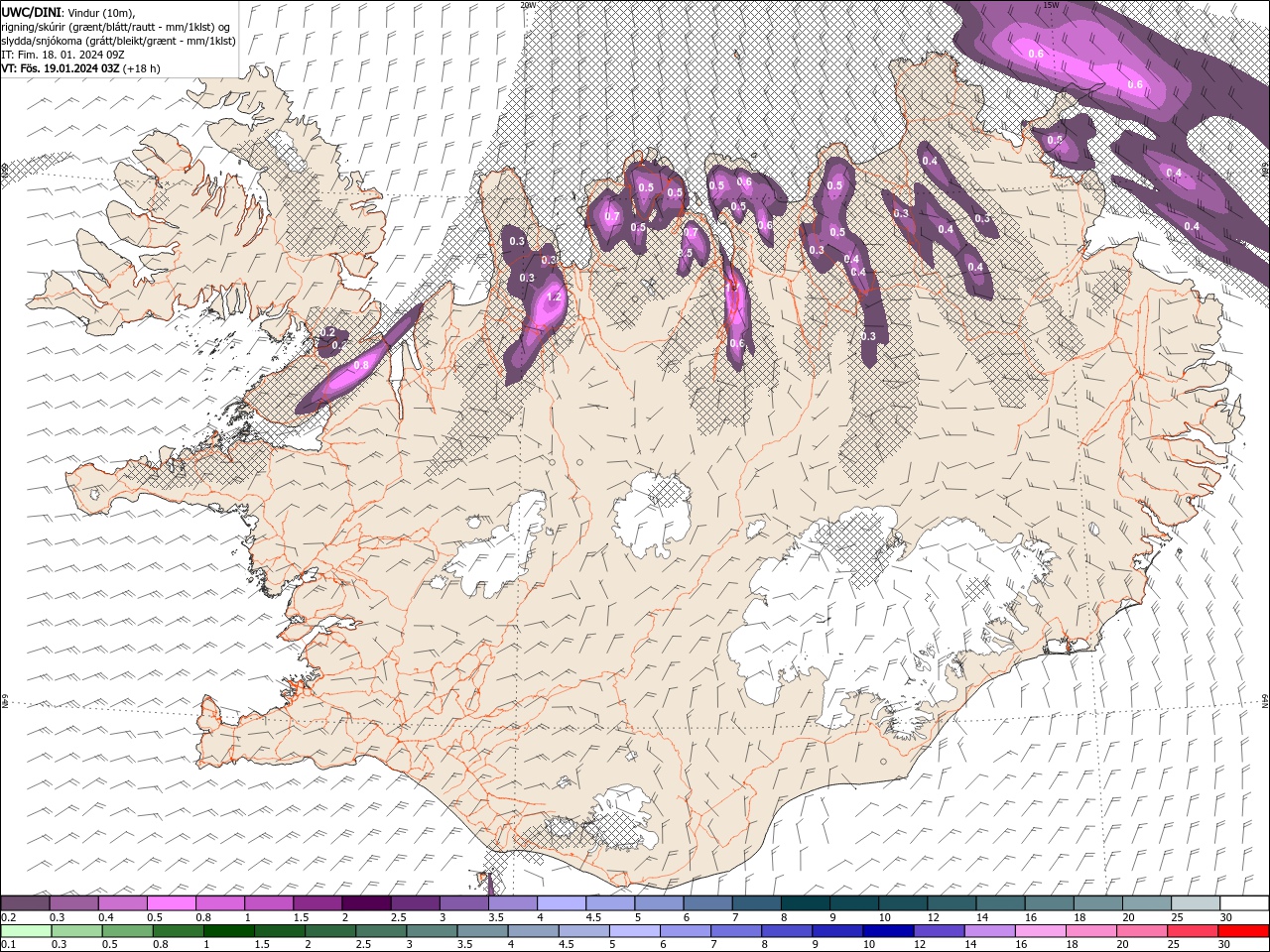
Task: Click the 0.1 label under the bottom scale
Action: click(7, 945)
